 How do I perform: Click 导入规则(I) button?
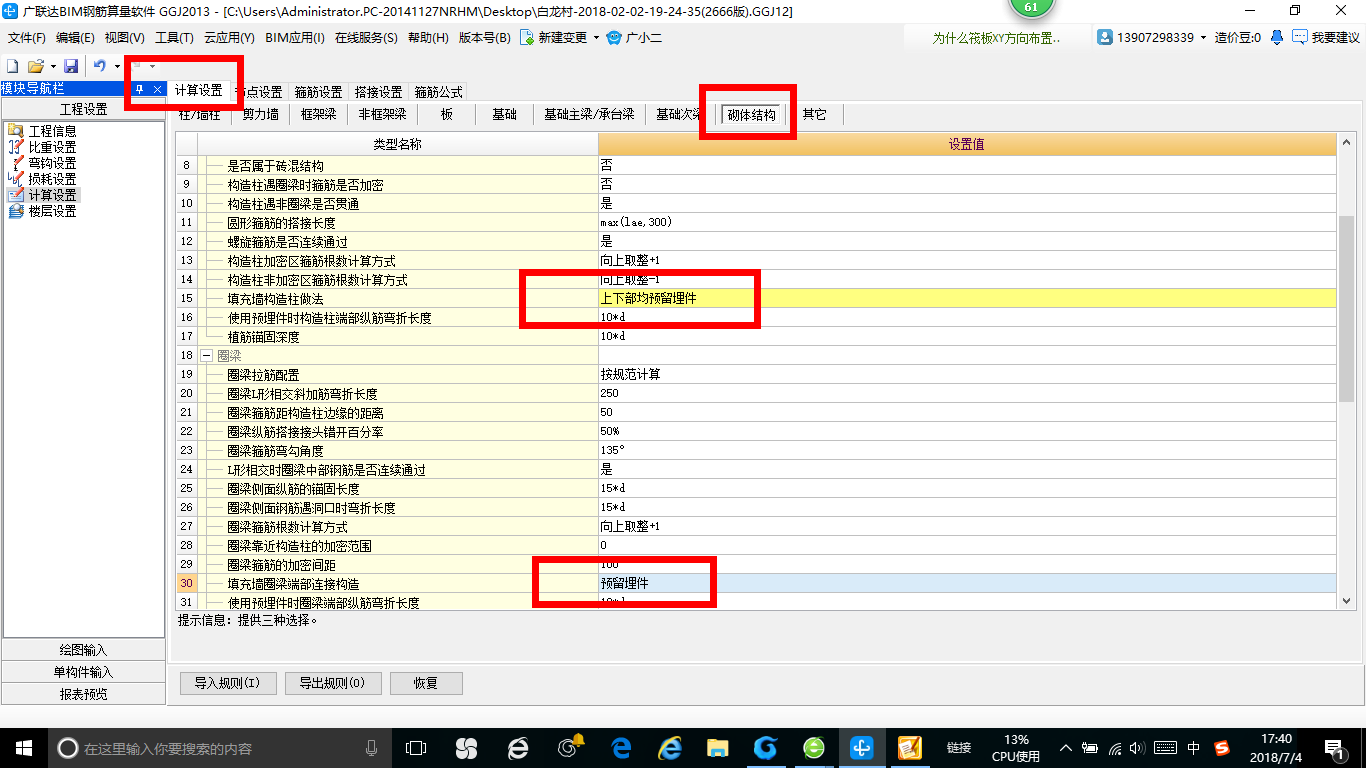click(227, 683)
